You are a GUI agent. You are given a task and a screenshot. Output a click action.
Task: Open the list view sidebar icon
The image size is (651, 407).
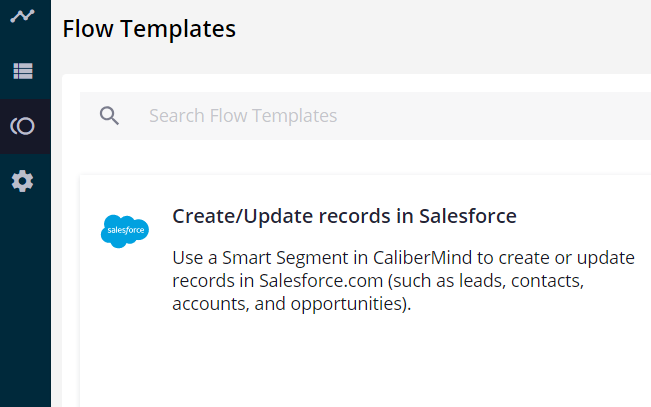(22, 71)
